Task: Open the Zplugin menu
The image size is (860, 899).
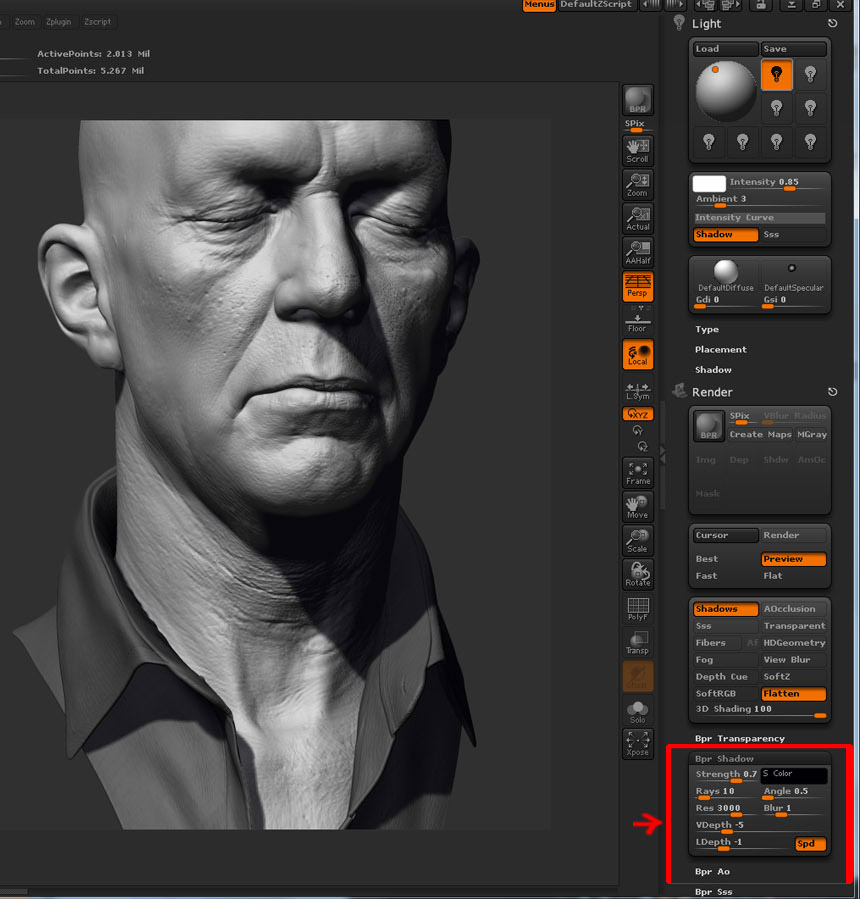Action: coord(58,22)
